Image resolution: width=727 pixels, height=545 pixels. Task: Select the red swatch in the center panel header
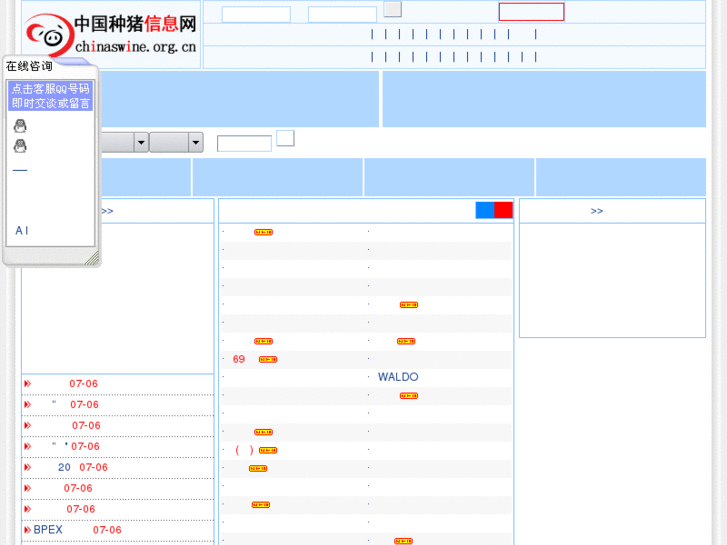tap(504, 210)
